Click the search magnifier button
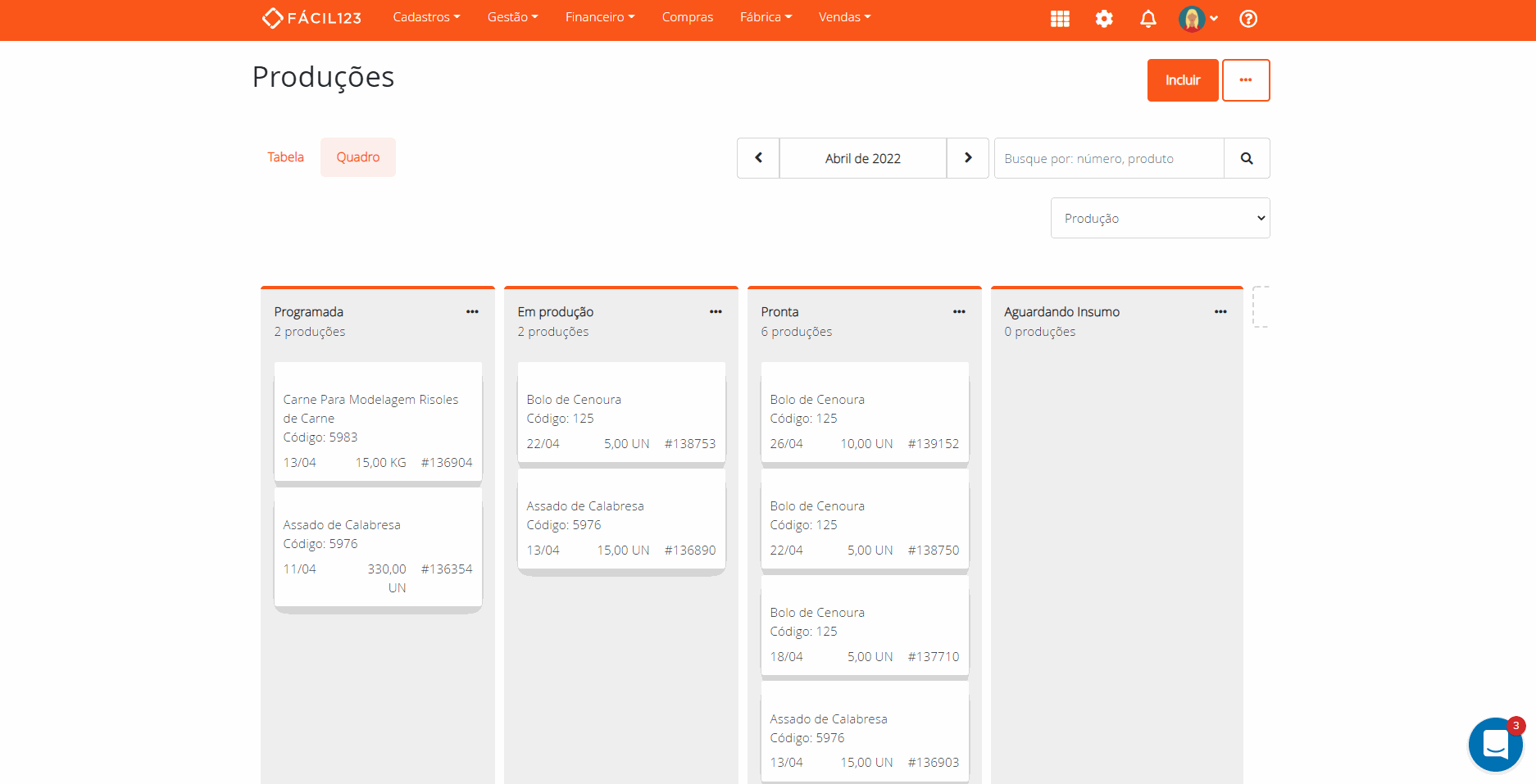This screenshot has height=784, width=1536. [x=1246, y=158]
